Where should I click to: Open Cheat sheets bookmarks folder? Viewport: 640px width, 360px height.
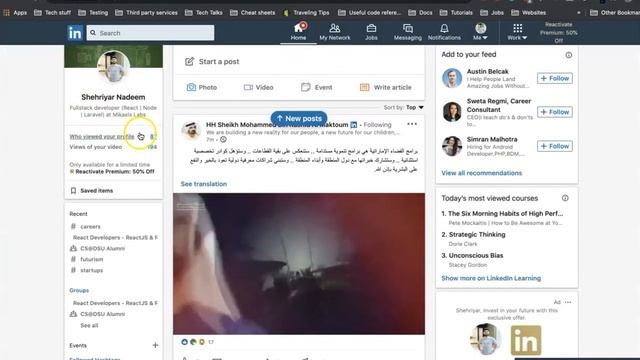(253, 13)
